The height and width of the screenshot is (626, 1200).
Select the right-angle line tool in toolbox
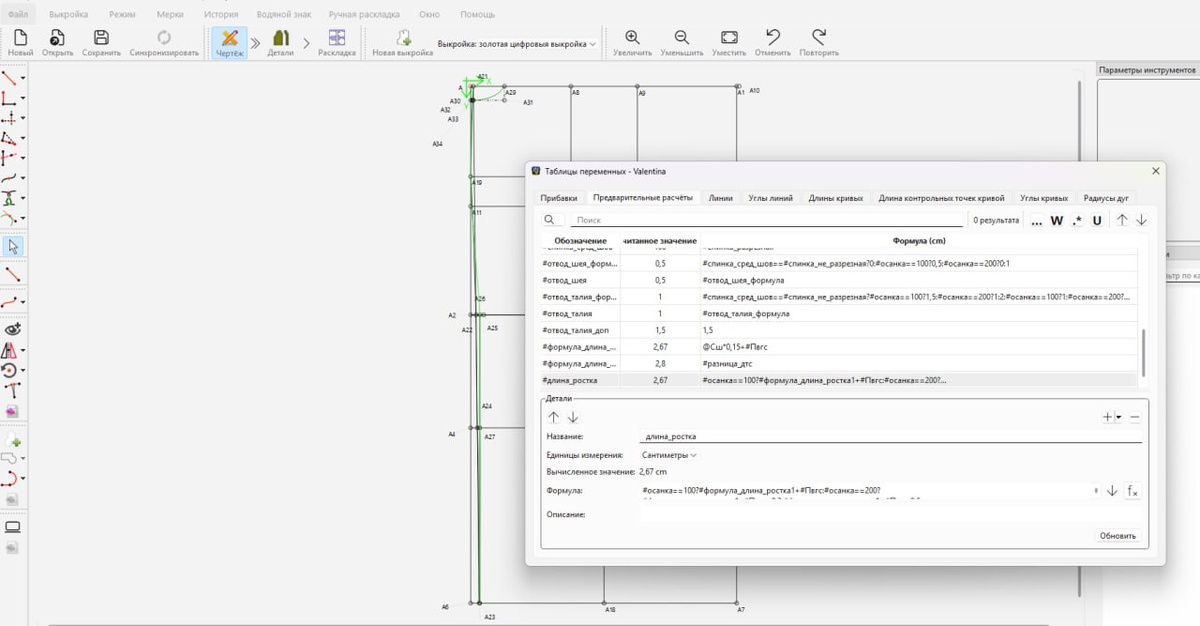(10, 98)
